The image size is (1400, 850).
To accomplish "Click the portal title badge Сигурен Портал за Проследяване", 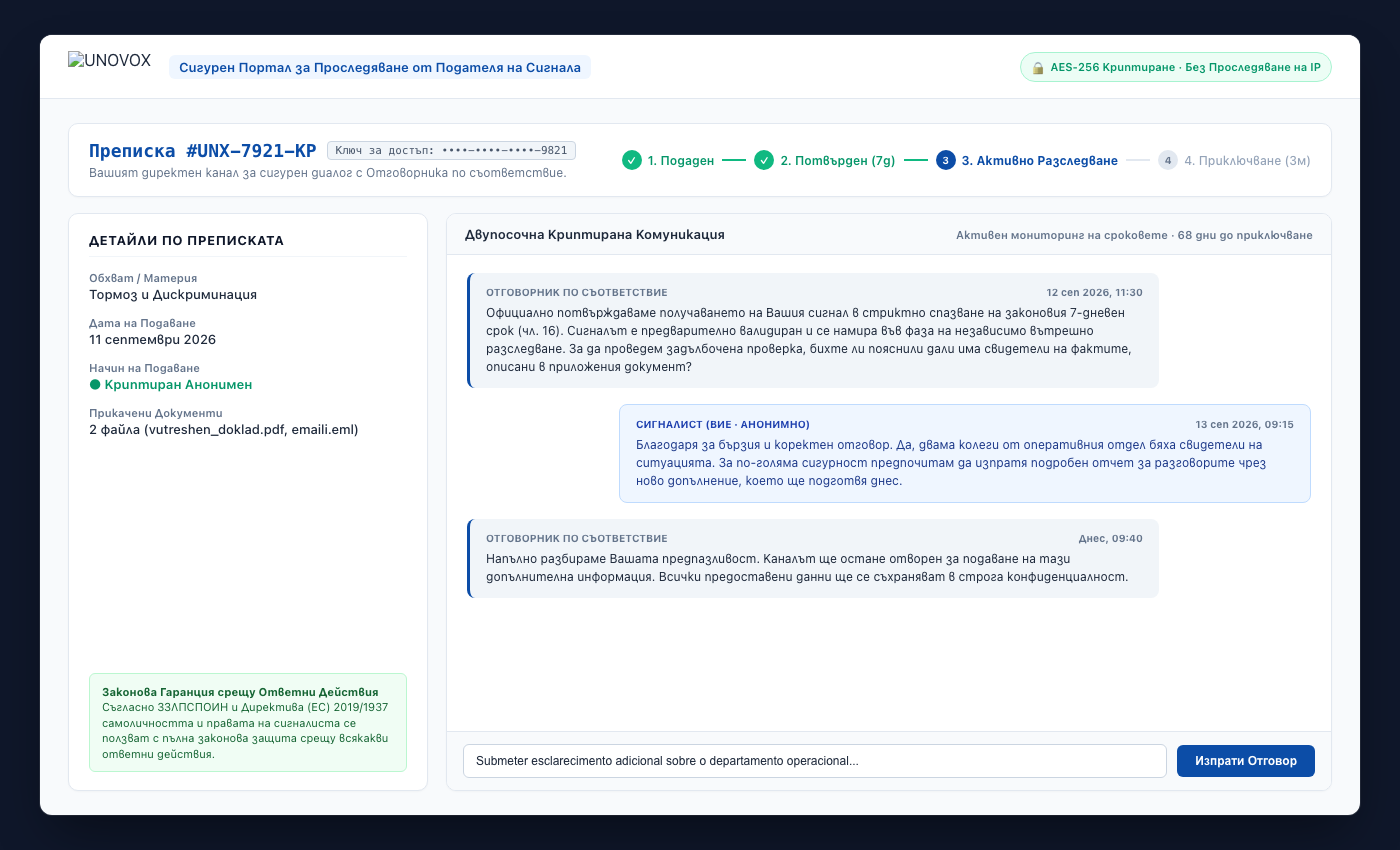I will point(380,68).
